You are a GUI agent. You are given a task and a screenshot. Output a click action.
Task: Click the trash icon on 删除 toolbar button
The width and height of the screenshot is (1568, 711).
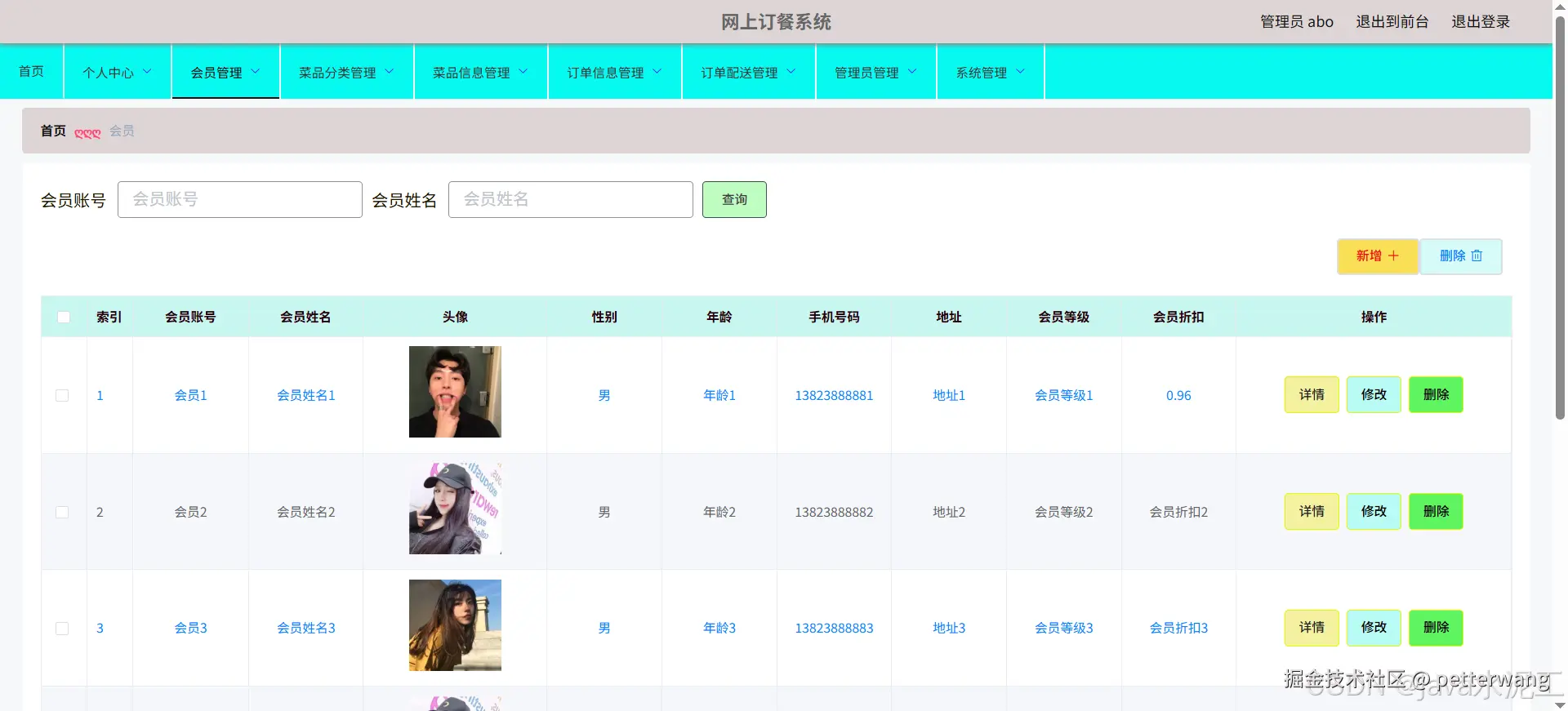coord(1477,256)
